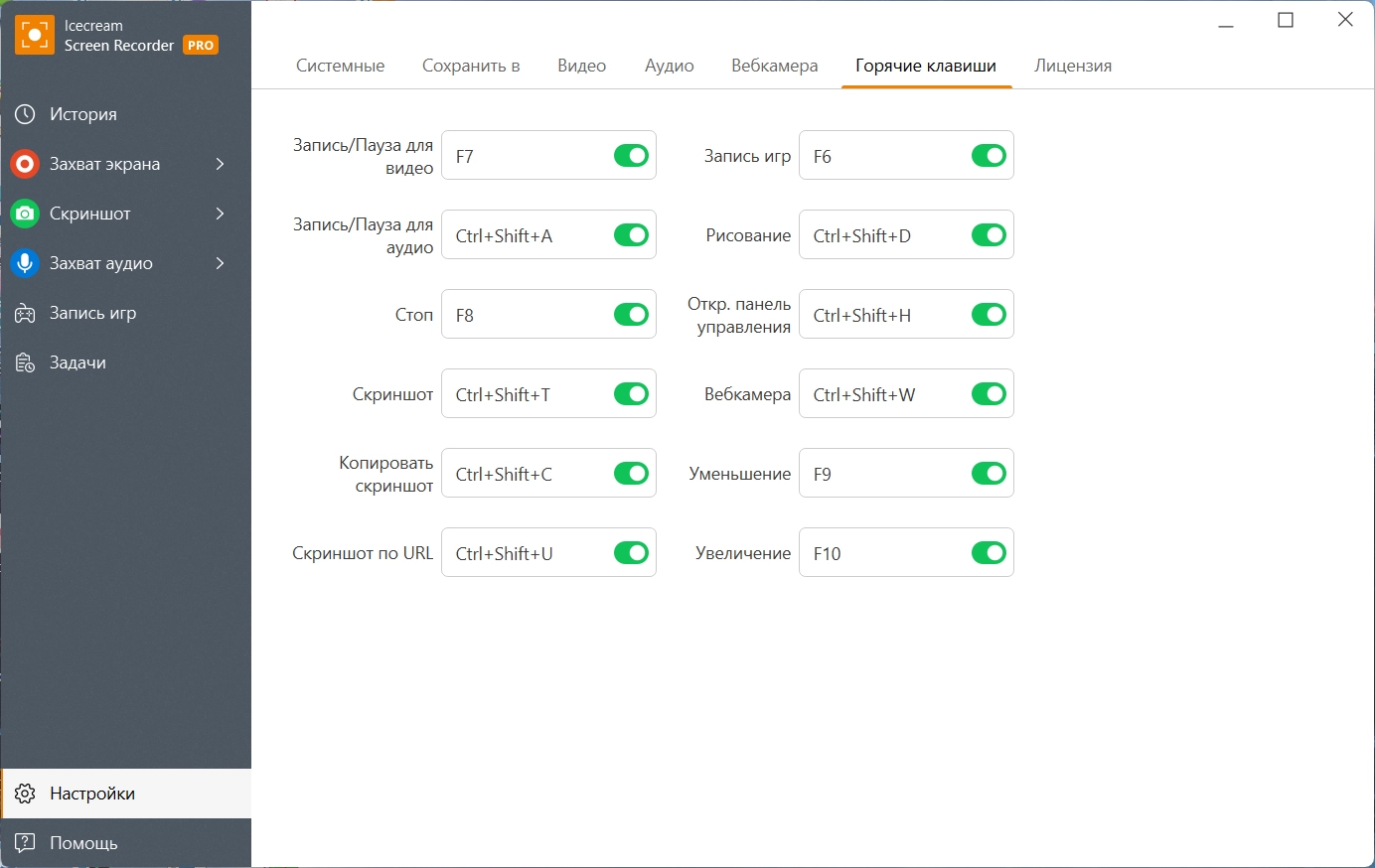Click the Стоп hotkey field showing F8
The height and width of the screenshot is (868, 1375).
pyautogui.click(x=527, y=315)
